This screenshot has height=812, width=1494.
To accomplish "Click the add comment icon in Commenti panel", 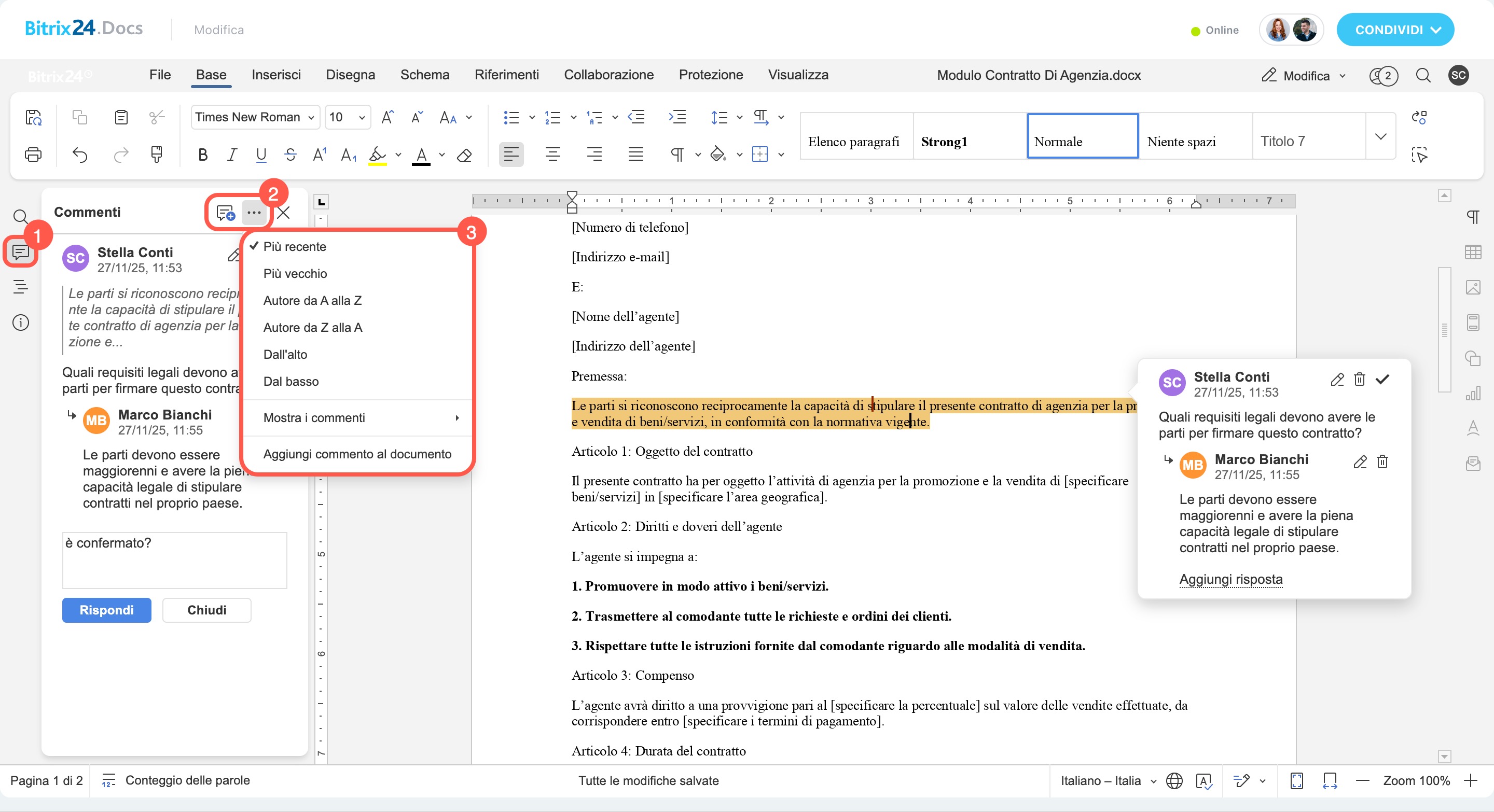I will 225,213.
